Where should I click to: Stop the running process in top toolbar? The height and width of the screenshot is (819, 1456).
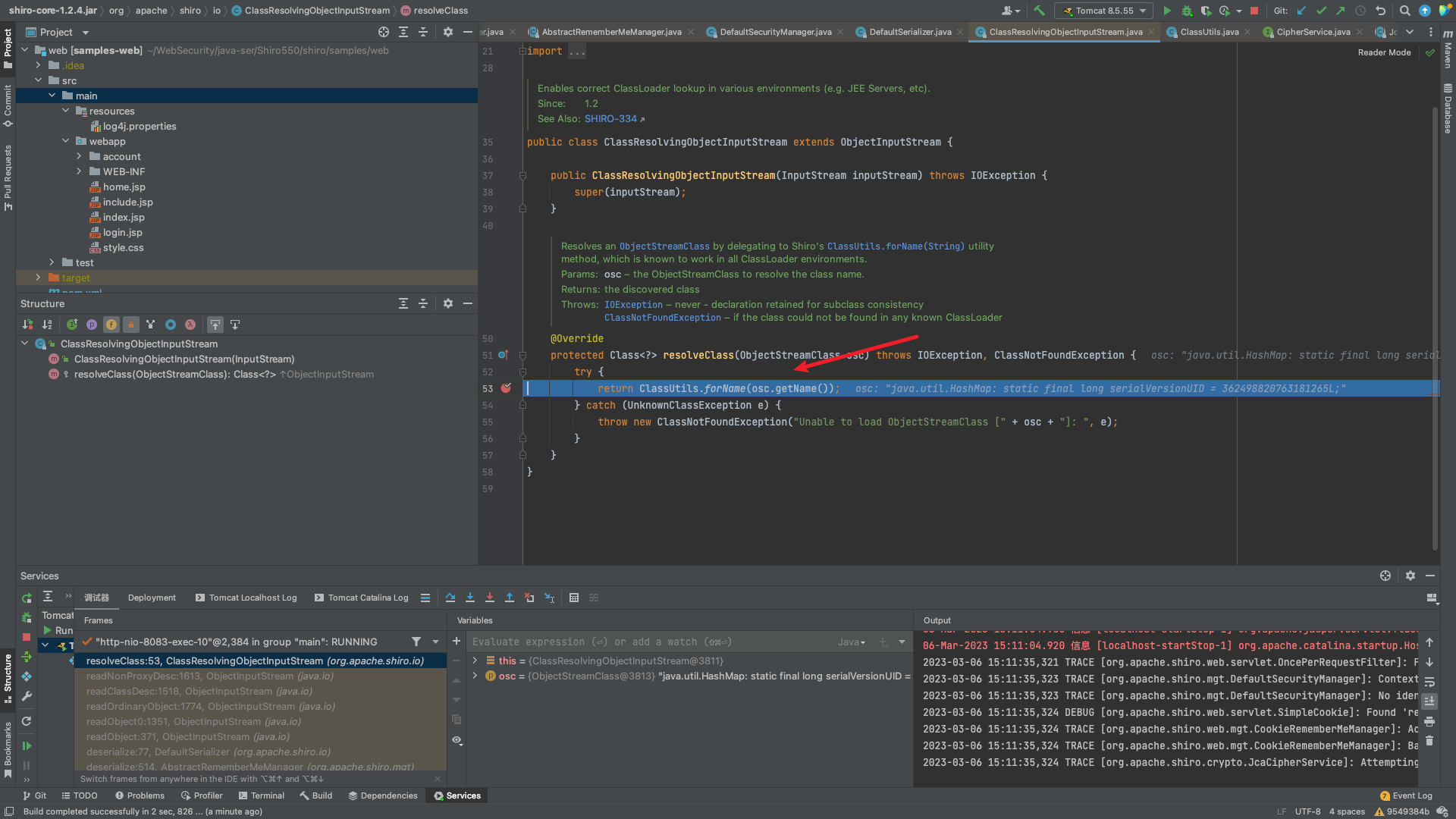(1254, 11)
